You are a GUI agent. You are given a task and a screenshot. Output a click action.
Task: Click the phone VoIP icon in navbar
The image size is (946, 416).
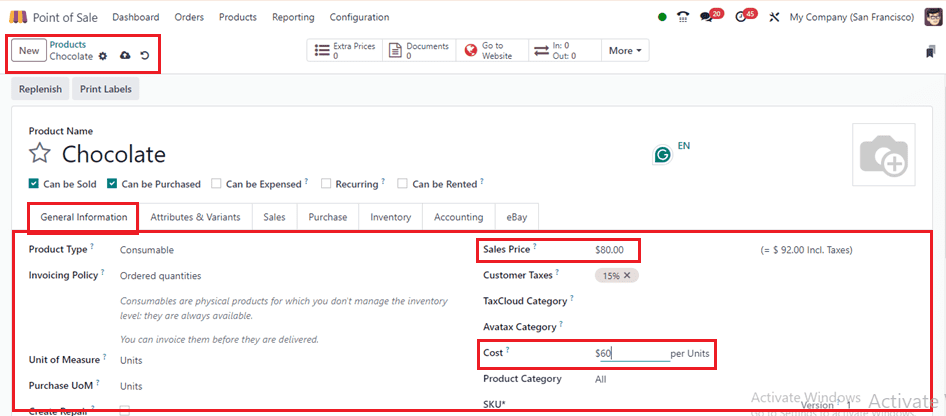pyautogui.click(x=683, y=17)
